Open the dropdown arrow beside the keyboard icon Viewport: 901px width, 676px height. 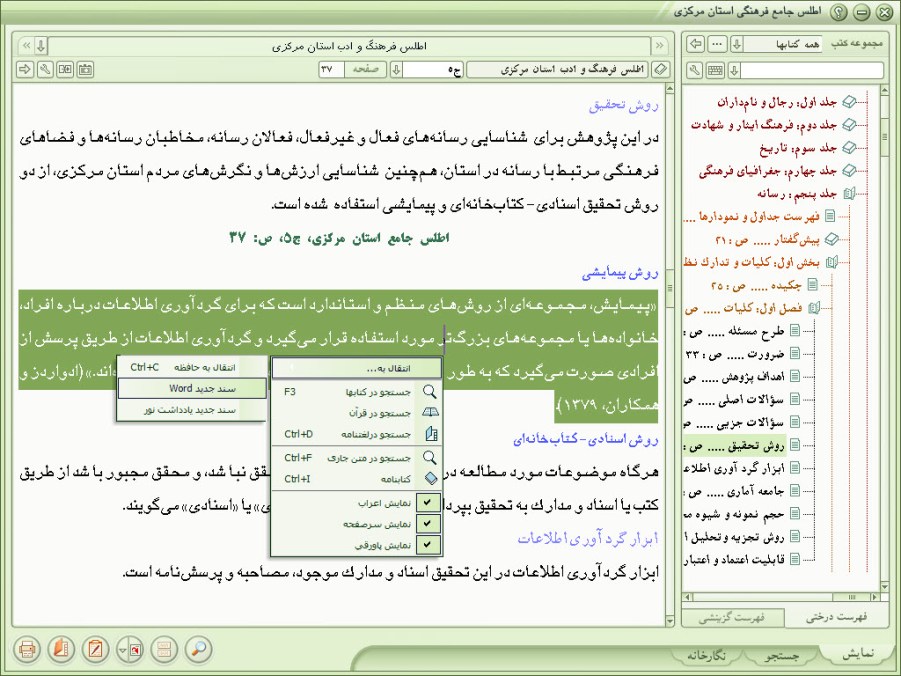point(734,70)
